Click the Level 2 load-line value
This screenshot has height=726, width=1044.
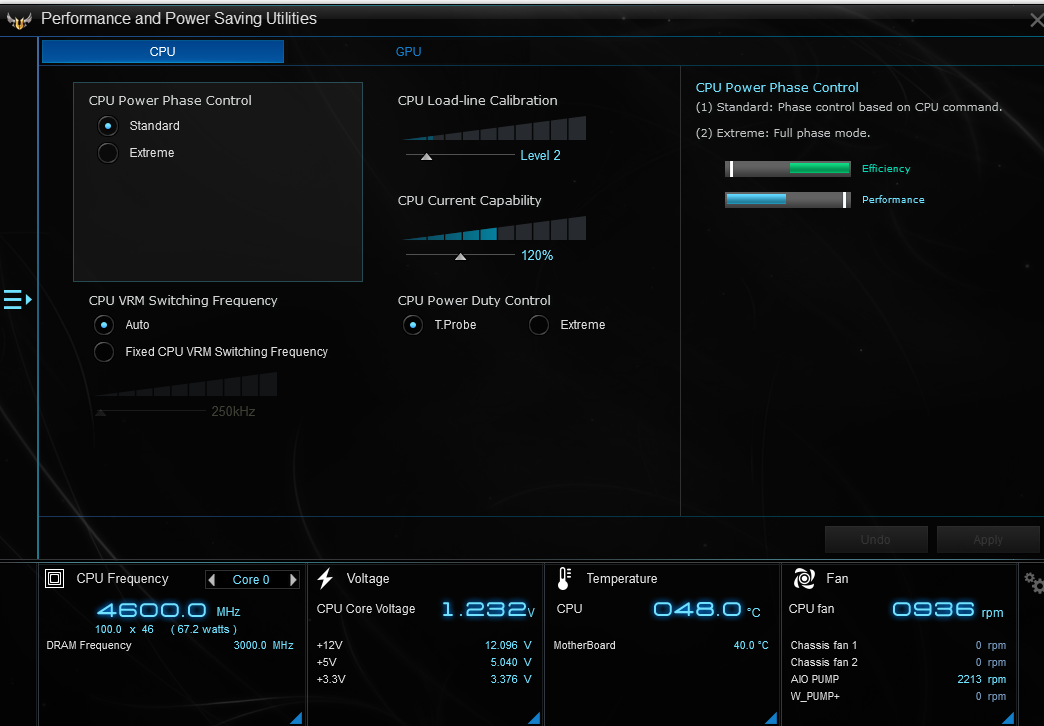540,155
